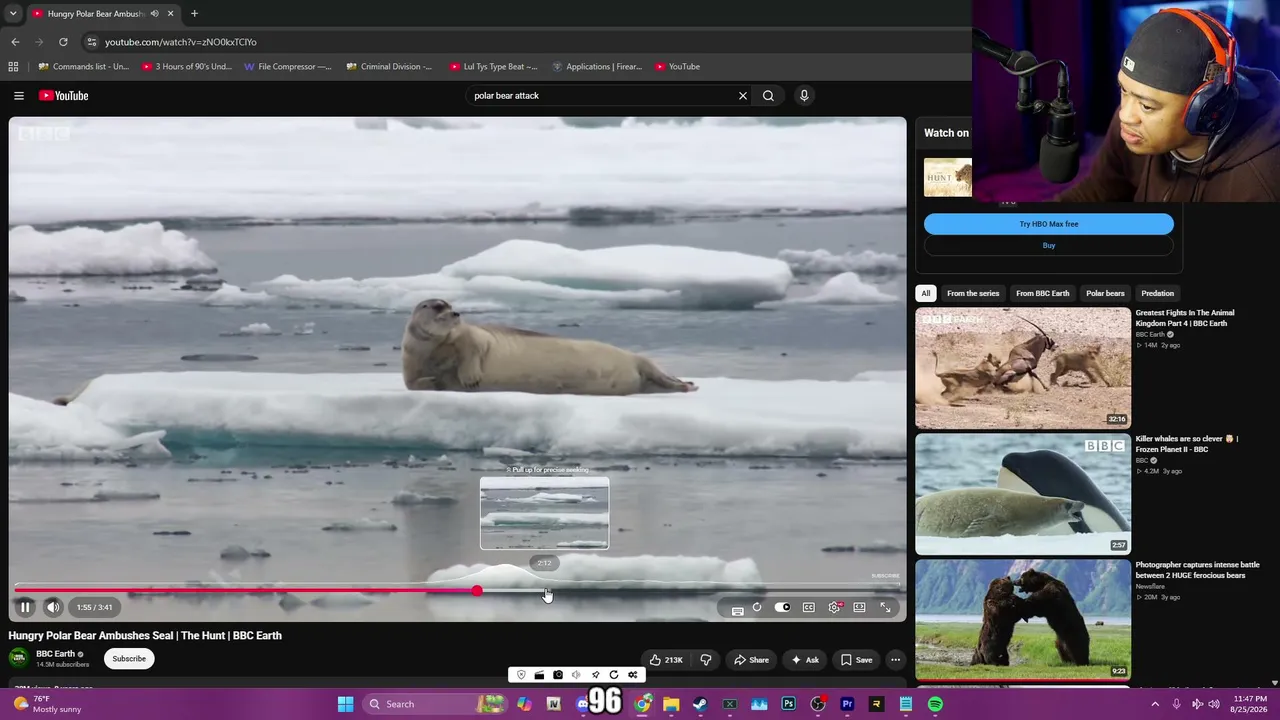The height and width of the screenshot is (720, 1280).
Task: Click the Share button
Action: (751, 660)
